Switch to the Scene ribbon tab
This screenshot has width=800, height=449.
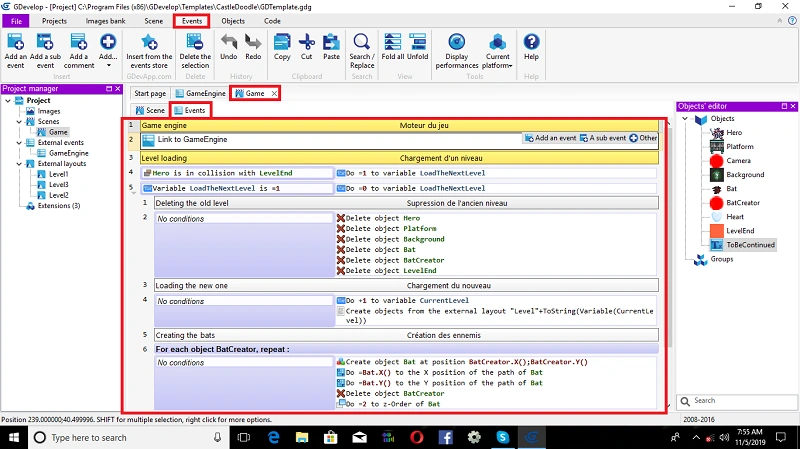154,21
